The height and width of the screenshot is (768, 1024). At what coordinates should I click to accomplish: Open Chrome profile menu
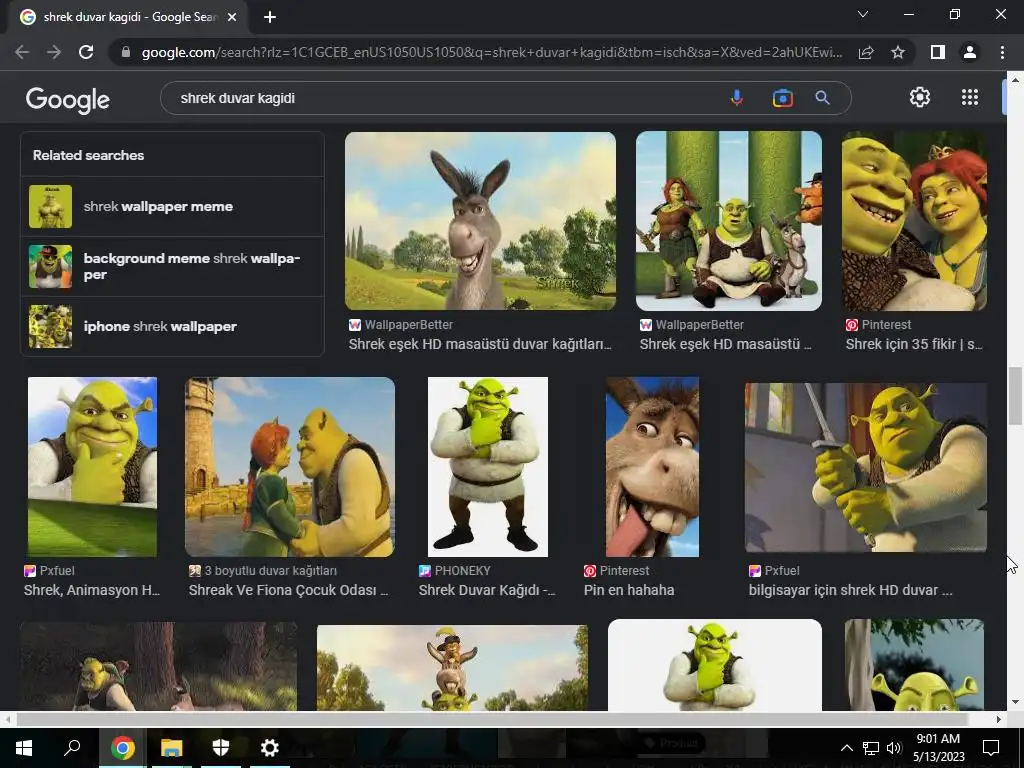click(x=970, y=52)
